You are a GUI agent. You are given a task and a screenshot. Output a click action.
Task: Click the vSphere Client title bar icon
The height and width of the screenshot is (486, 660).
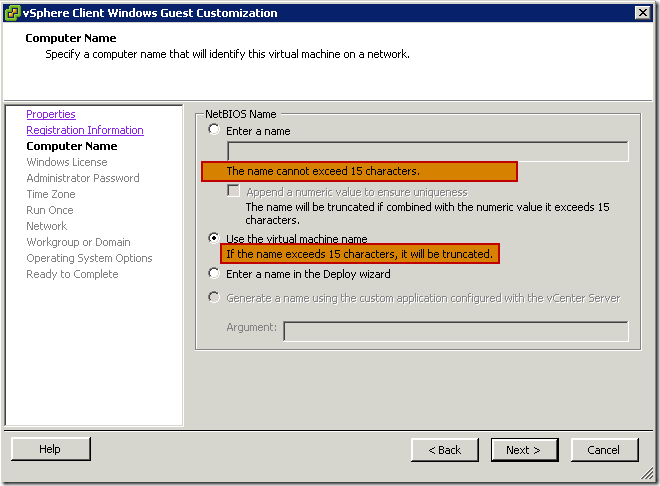(x=12, y=13)
